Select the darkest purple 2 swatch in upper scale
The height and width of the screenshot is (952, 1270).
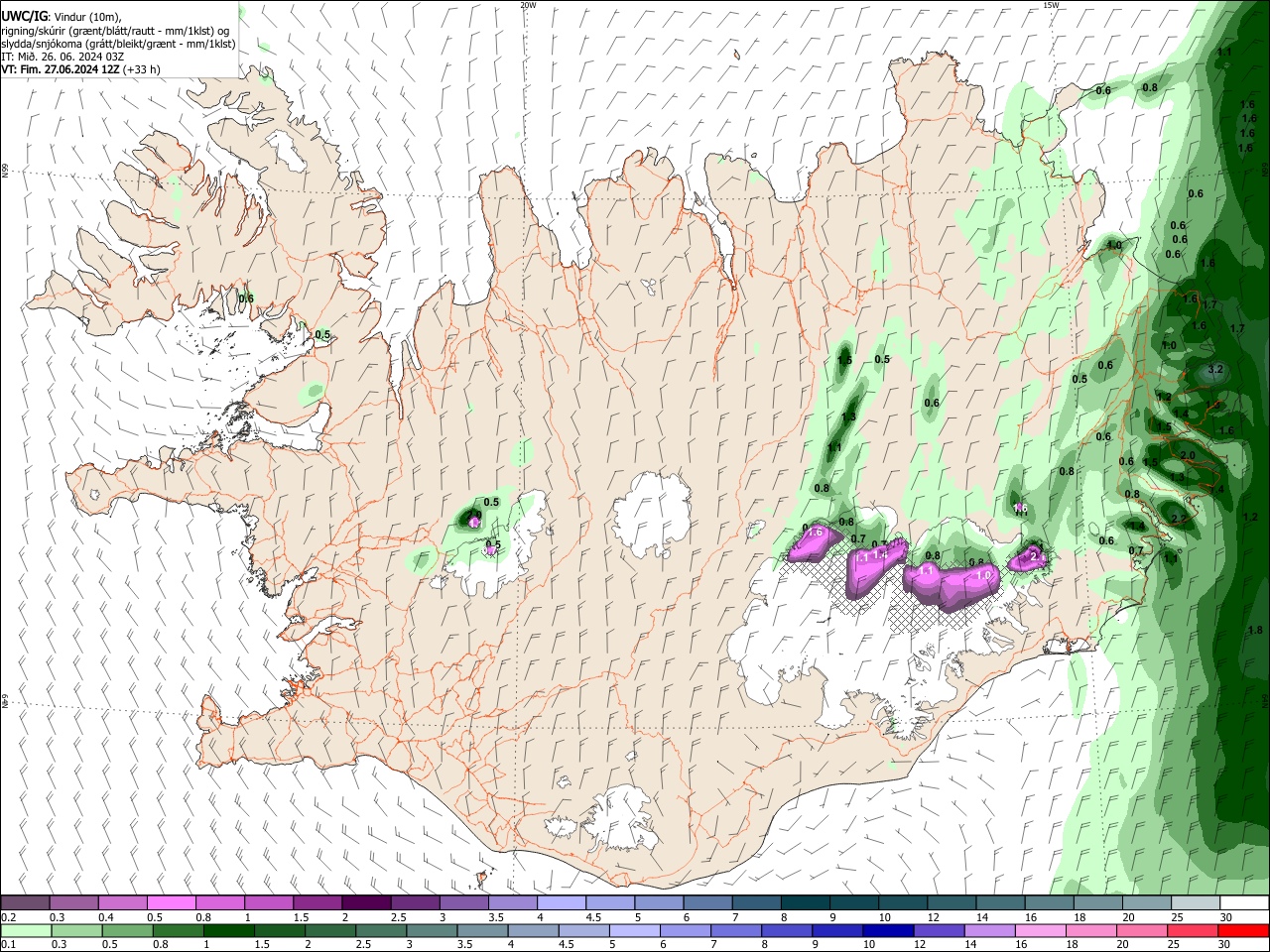click(x=365, y=903)
